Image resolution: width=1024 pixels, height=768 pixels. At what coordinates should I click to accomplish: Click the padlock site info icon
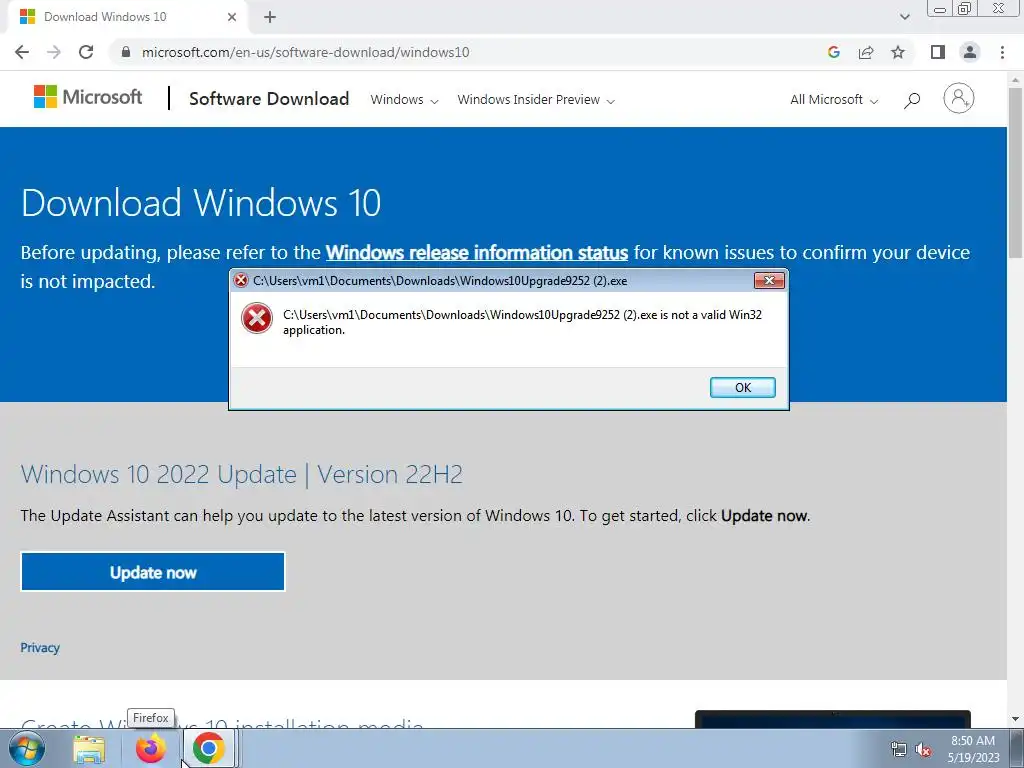tap(126, 52)
